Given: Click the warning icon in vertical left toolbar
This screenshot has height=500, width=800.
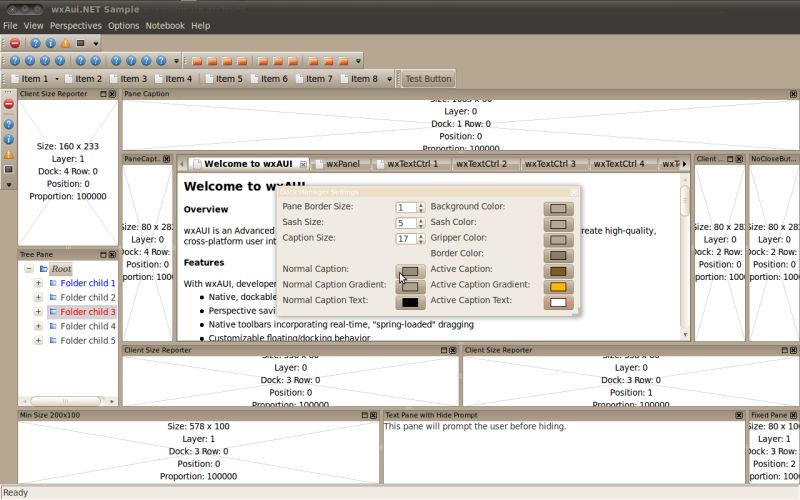Looking at the screenshot, I should [x=9, y=155].
